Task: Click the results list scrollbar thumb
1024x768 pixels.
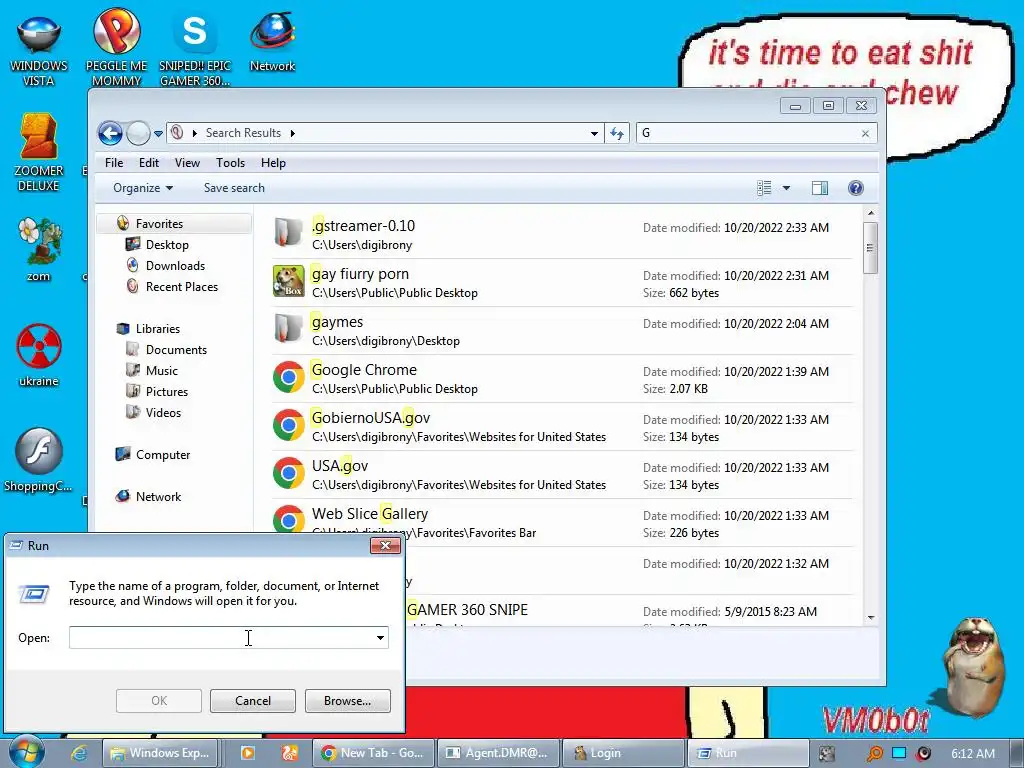Action: coord(870,248)
